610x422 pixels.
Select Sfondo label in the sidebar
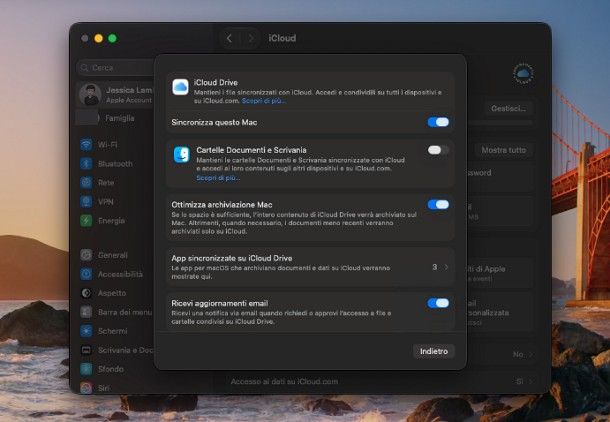(x=111, y=369)
